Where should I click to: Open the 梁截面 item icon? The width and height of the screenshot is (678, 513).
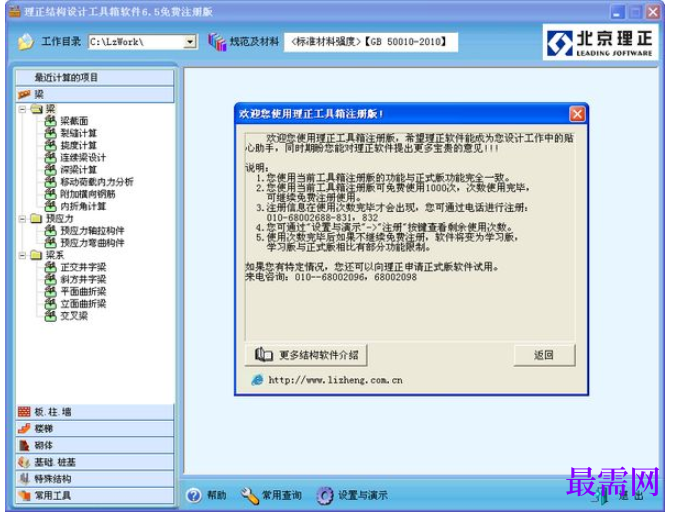click(51, 121)
